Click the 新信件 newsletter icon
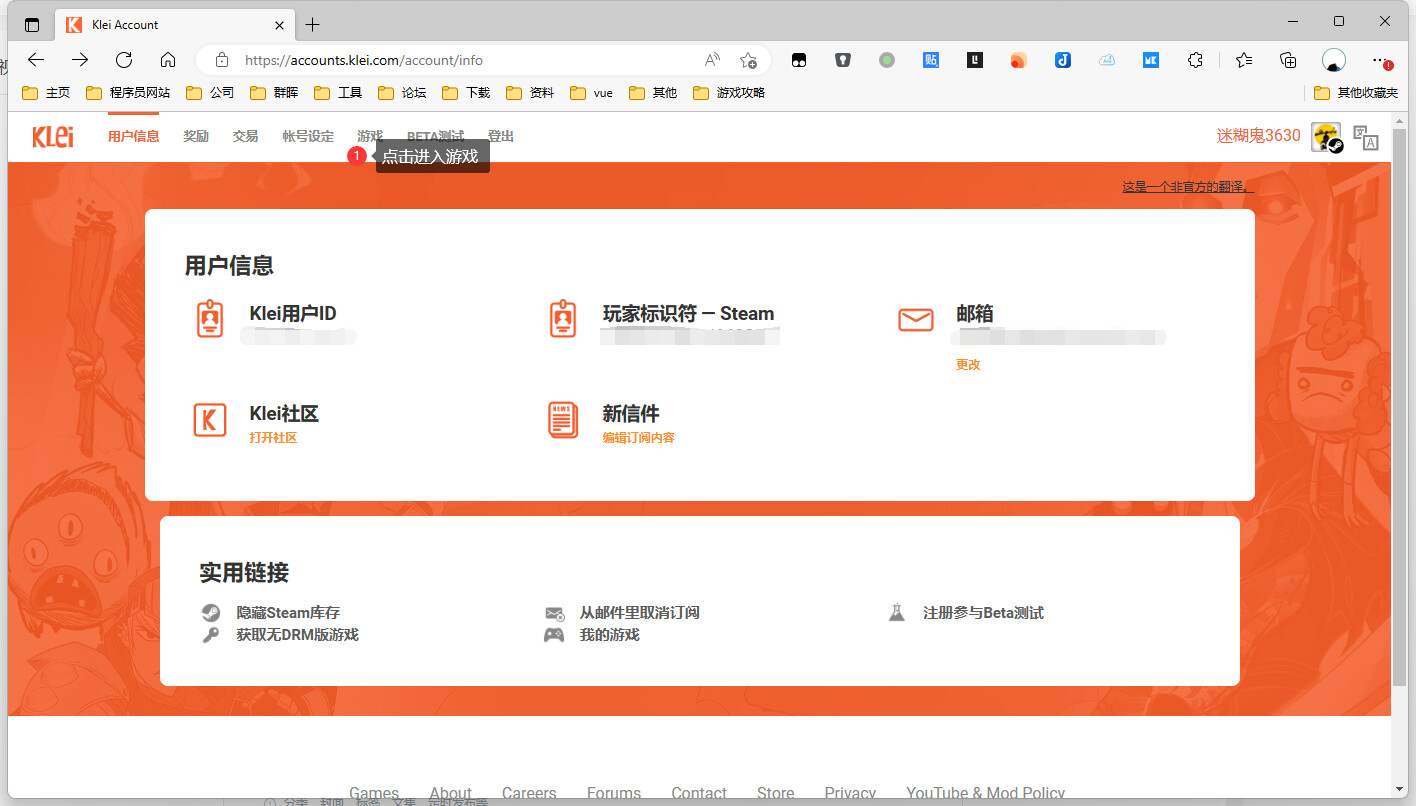The width and height of the screenshot is (1416, 806). coord(563,419)
